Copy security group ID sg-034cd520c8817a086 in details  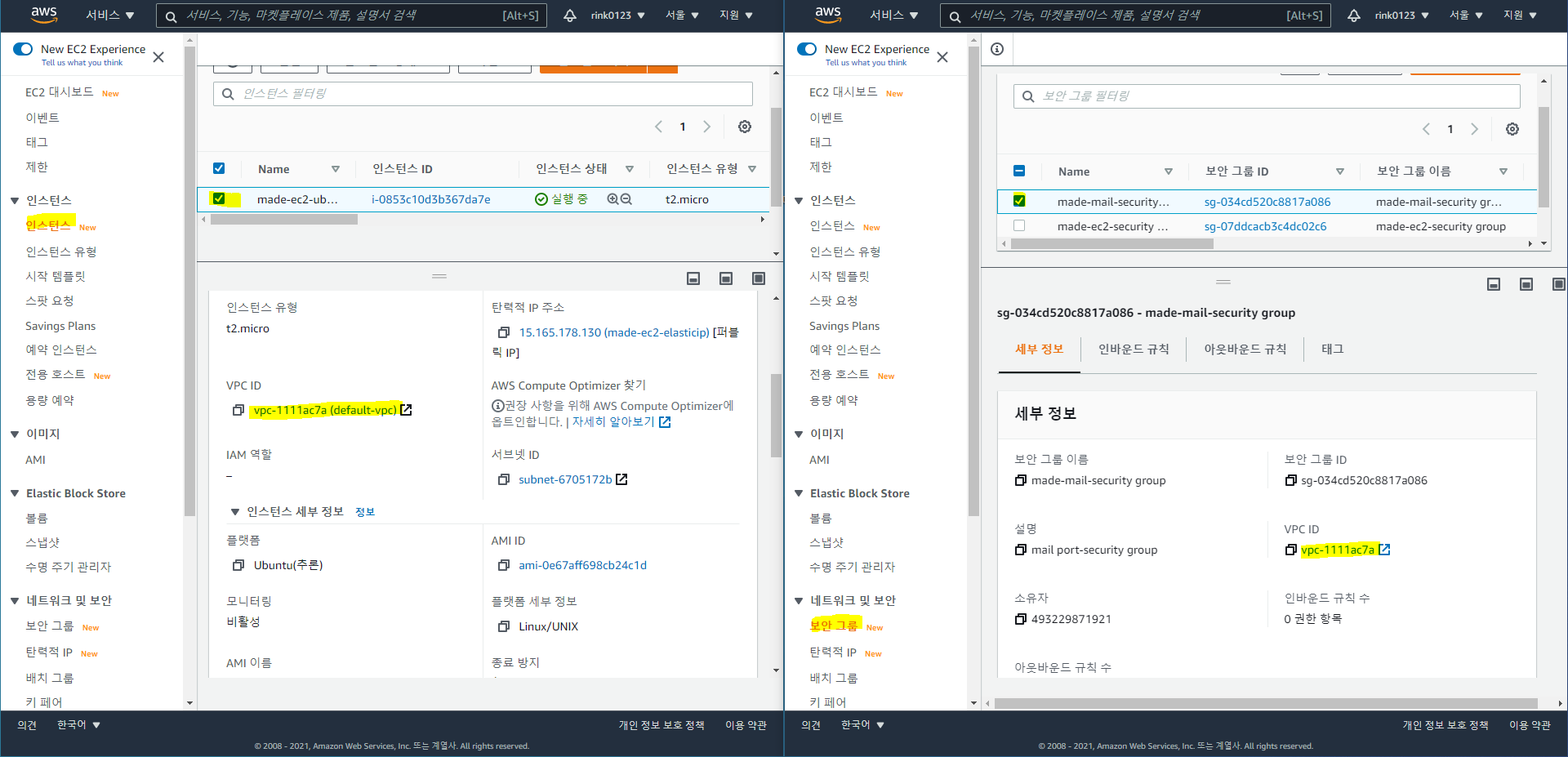(x=1290, y=480)
